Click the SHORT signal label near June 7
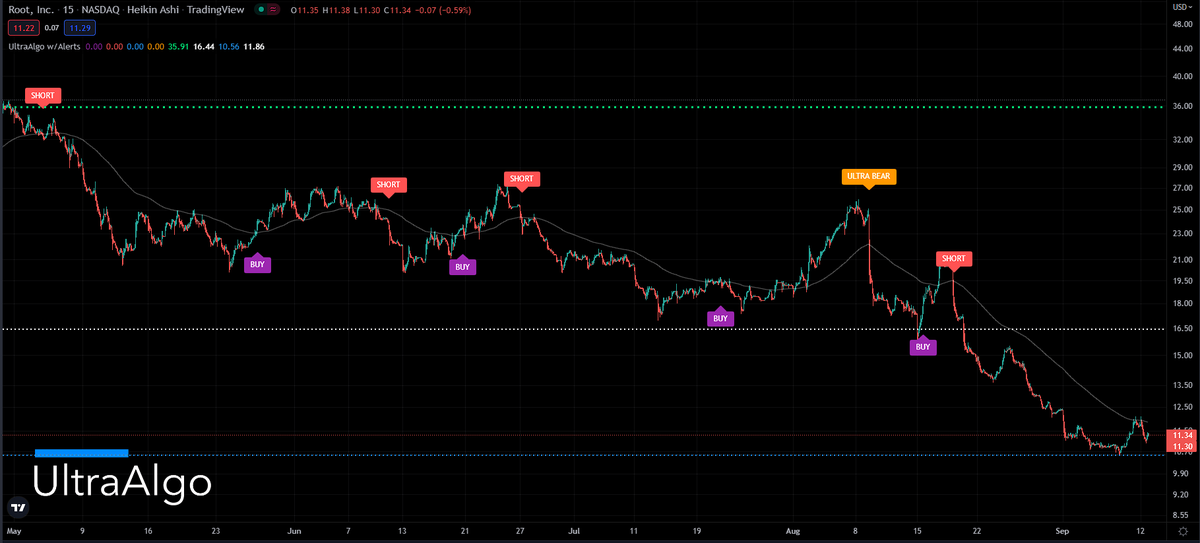The width and height of the screenshot is (1200, 543). click(x=387, y=185)
